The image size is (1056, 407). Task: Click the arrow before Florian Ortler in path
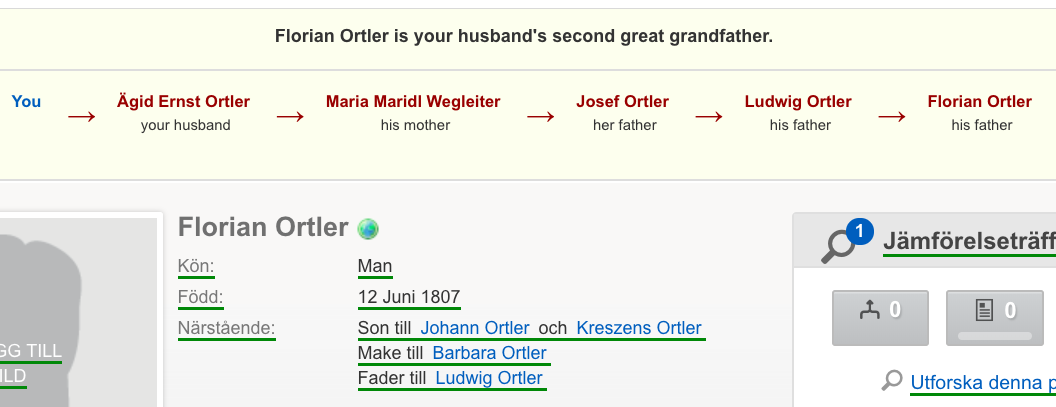click(x=892, y=117)
